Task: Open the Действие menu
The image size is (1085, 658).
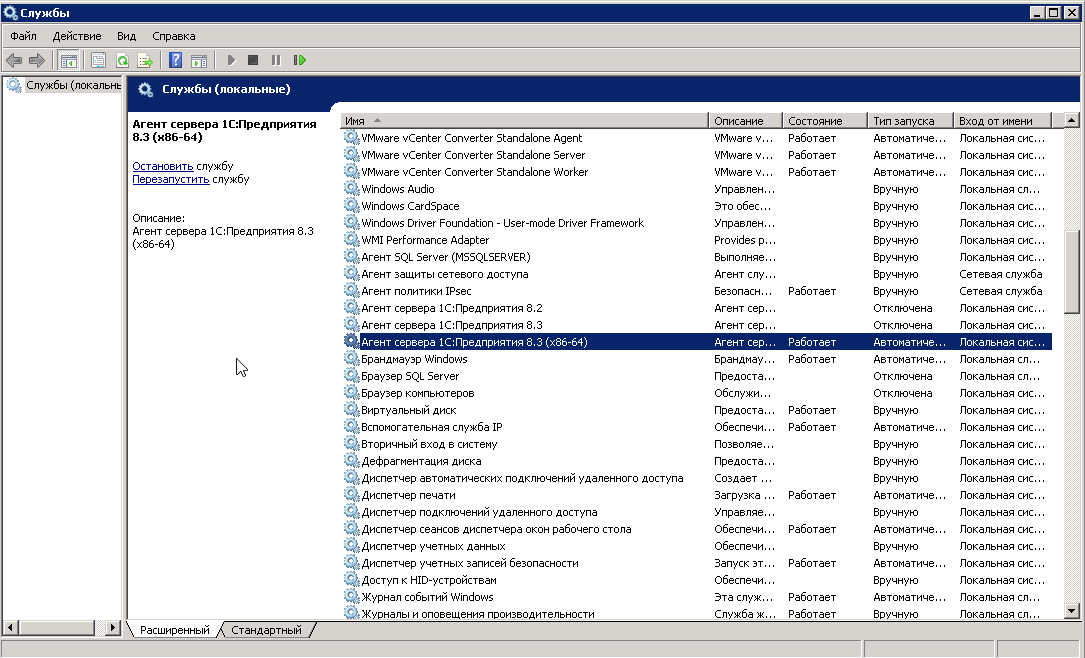Action: [77, 36]
